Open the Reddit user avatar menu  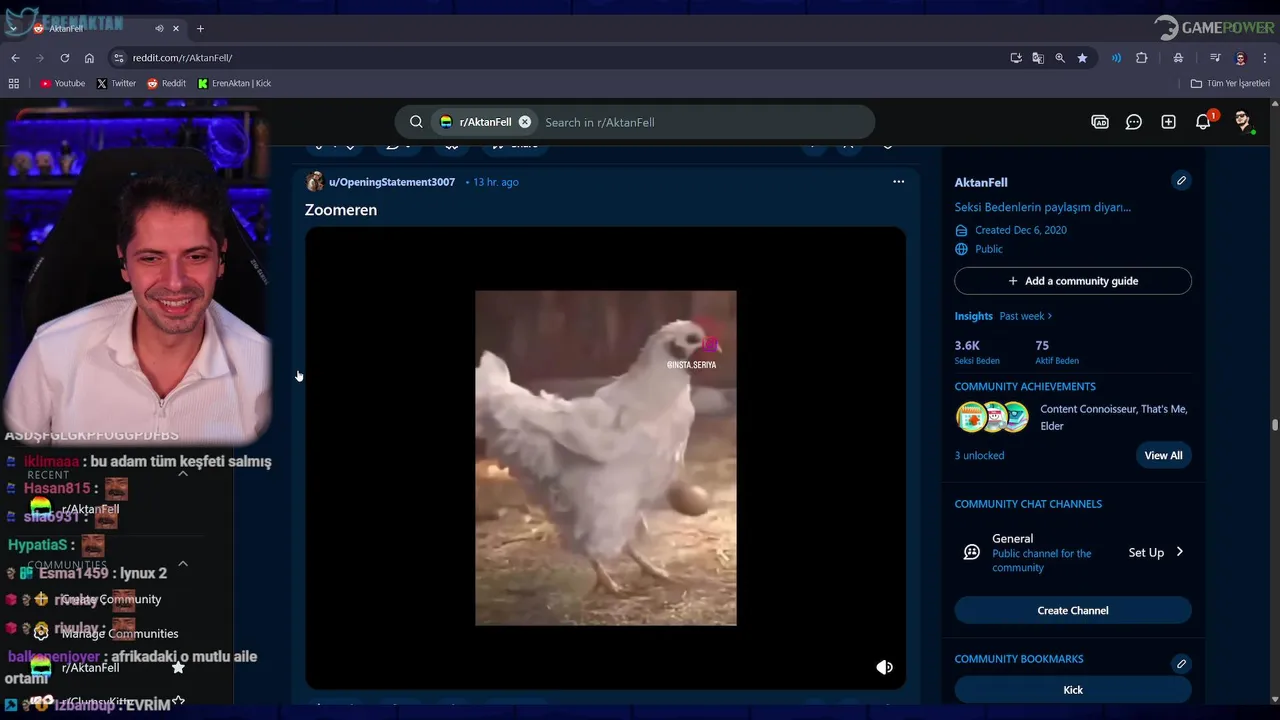coord(1242,122)
